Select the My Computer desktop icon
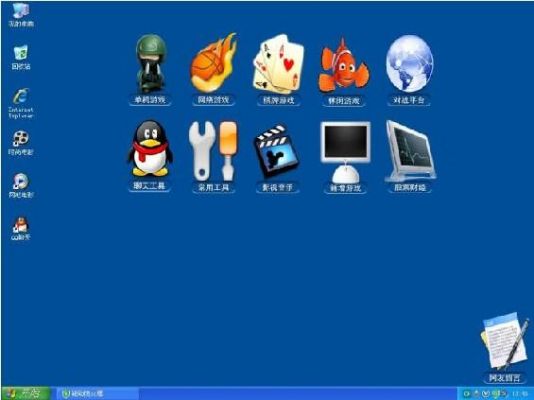Screen dimensions: 534x400 pos(21,15)
